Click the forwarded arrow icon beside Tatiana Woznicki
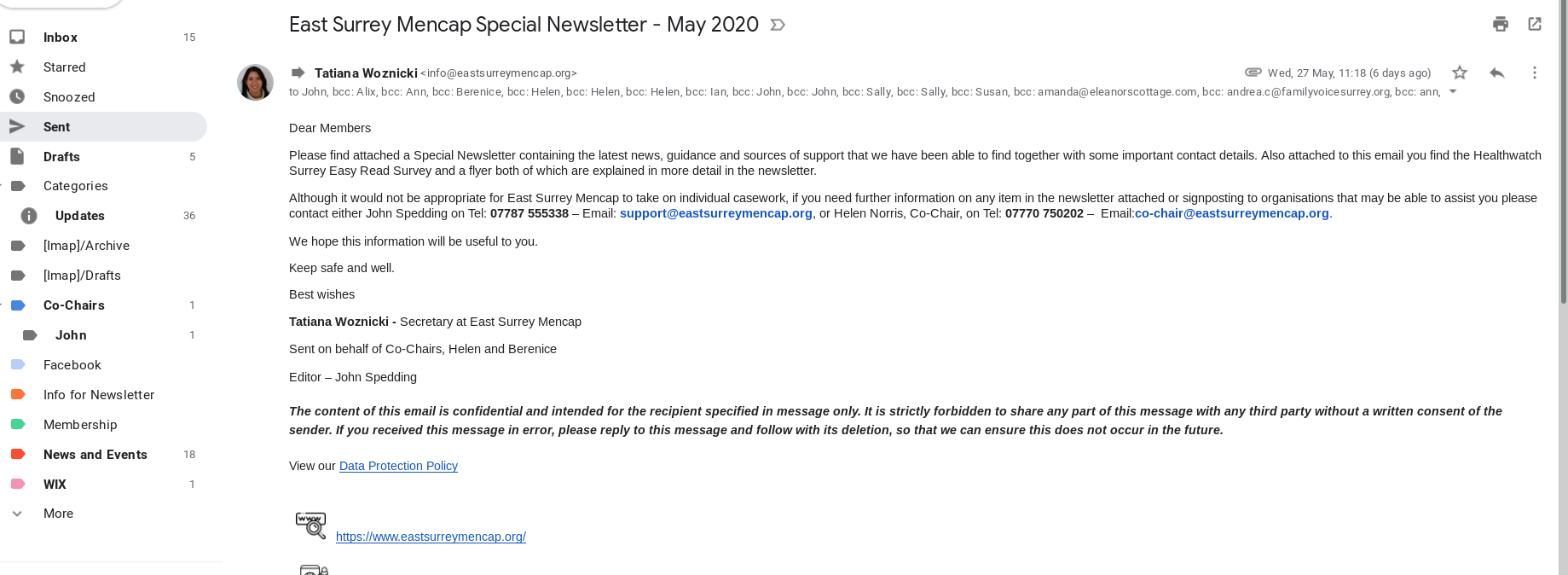1568x575 pixels. [x=298, y=73]
